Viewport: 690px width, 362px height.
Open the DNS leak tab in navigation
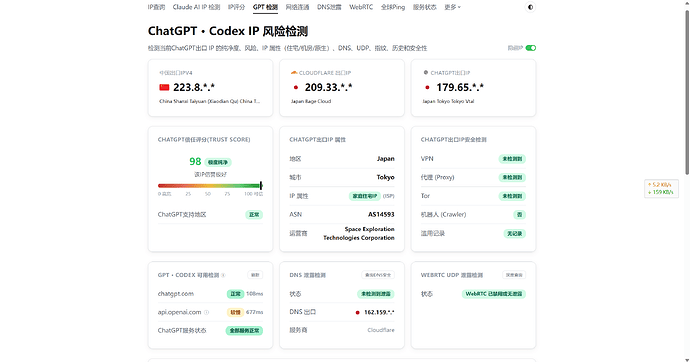(329, 7)
